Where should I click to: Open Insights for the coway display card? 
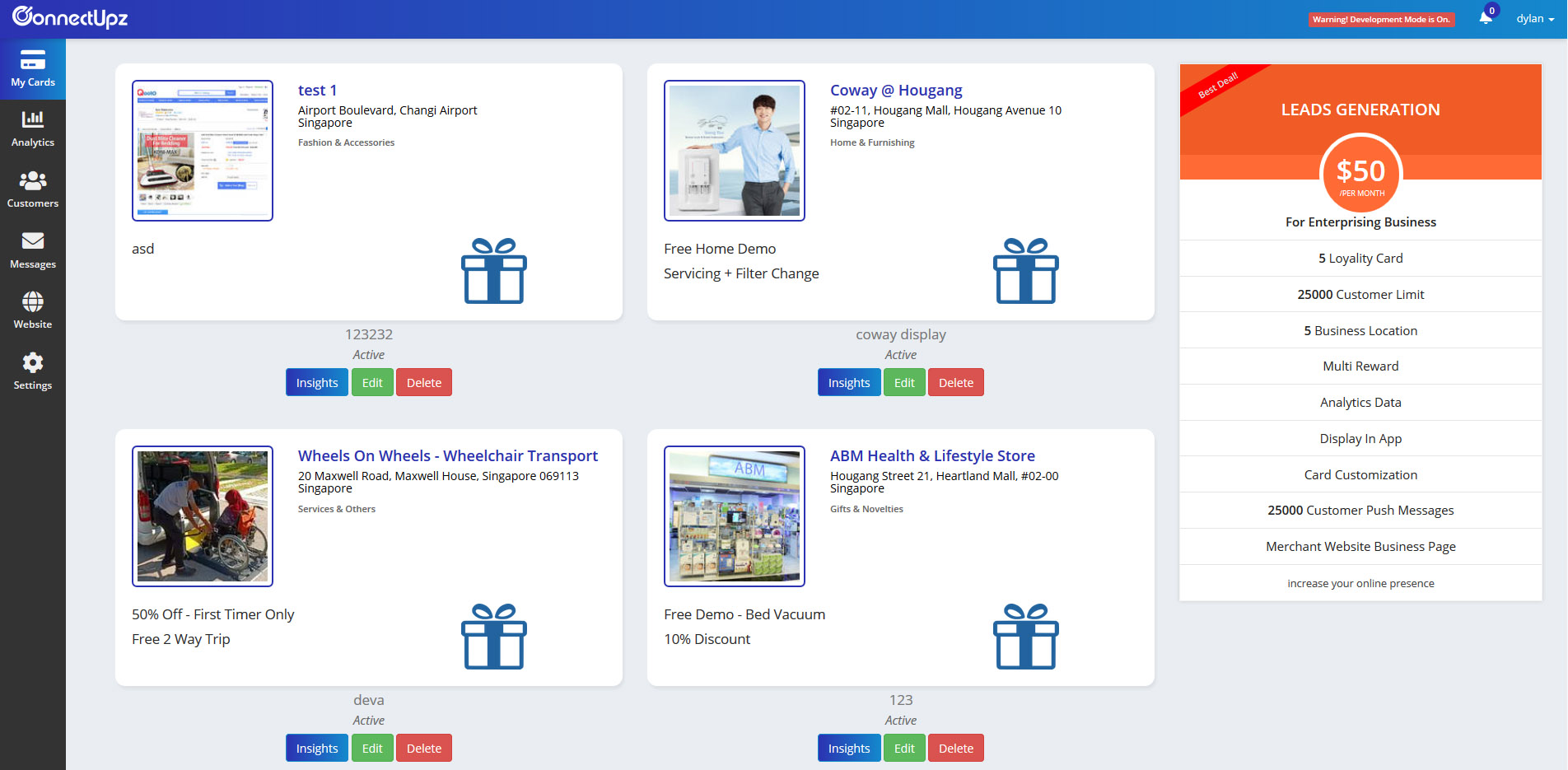pyautogui.click(x=849, y=382)
